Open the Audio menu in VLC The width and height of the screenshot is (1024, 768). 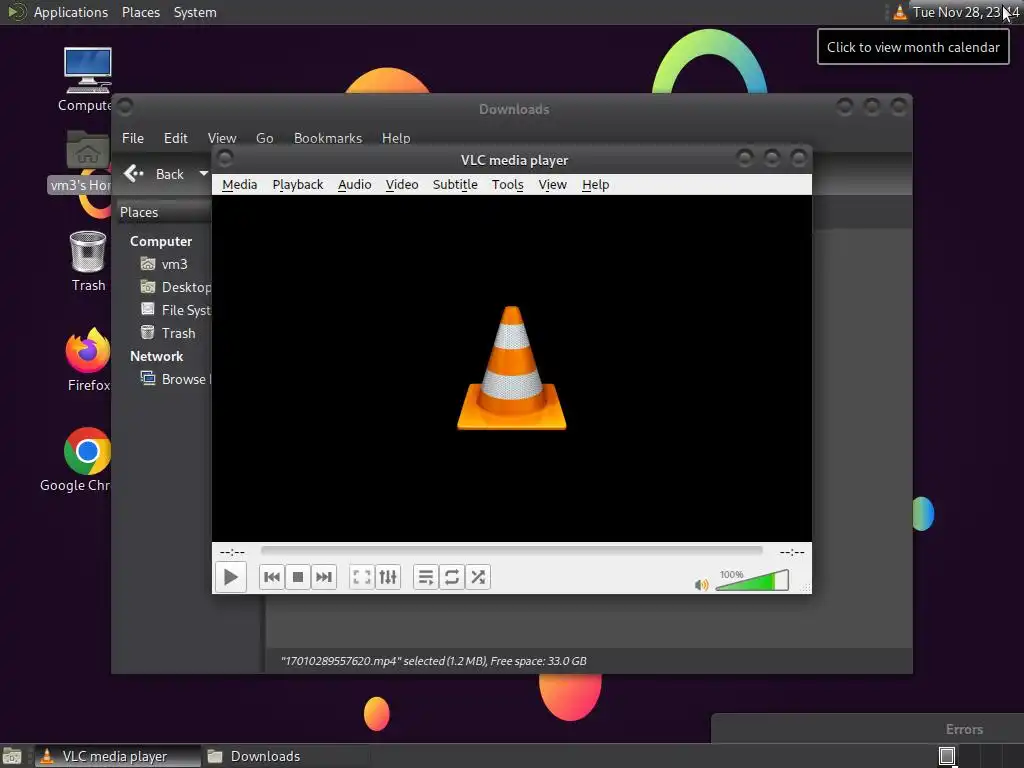click(x=355, y=185)
